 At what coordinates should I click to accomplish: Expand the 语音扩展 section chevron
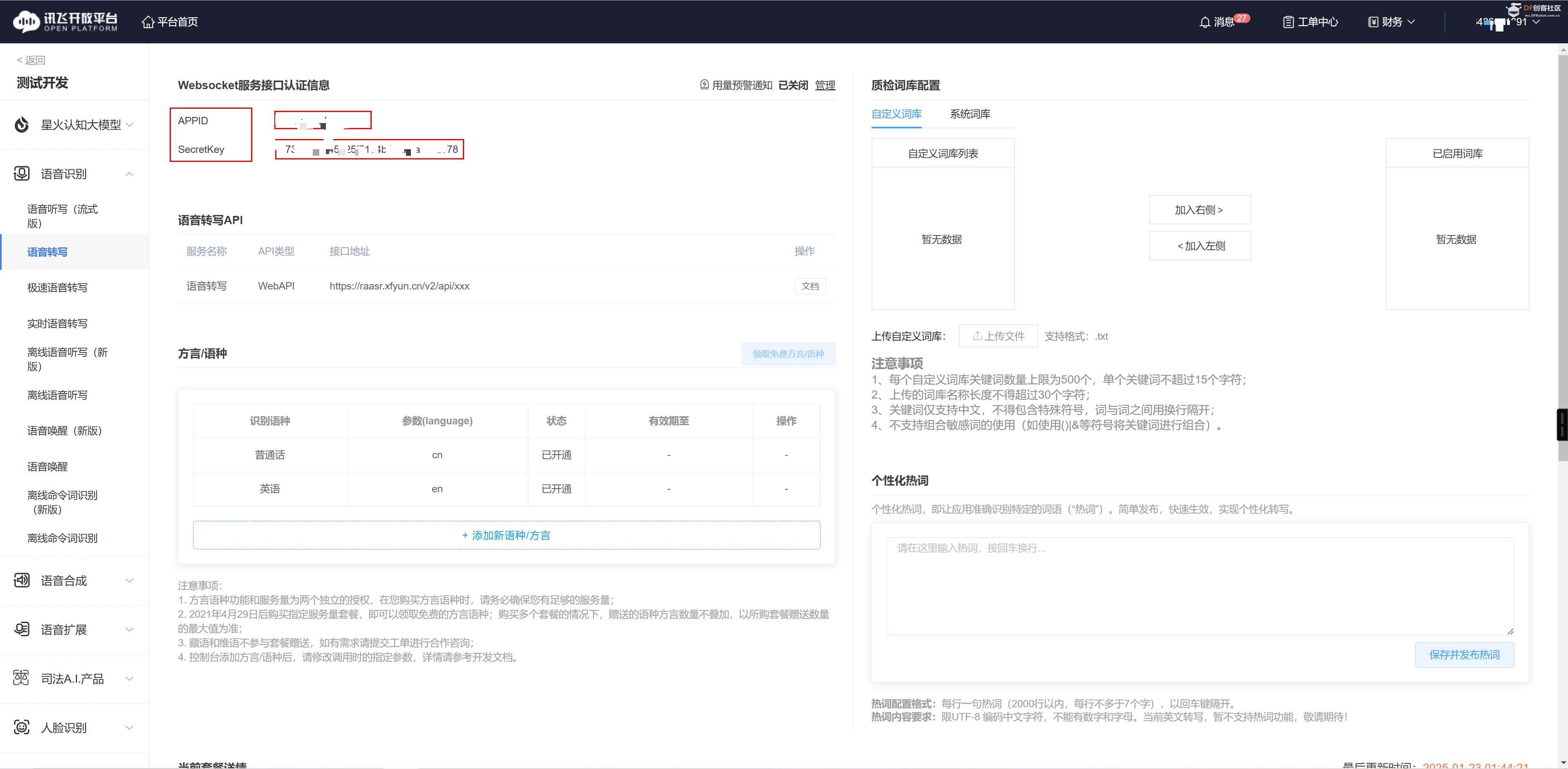(x=129, y=629)
